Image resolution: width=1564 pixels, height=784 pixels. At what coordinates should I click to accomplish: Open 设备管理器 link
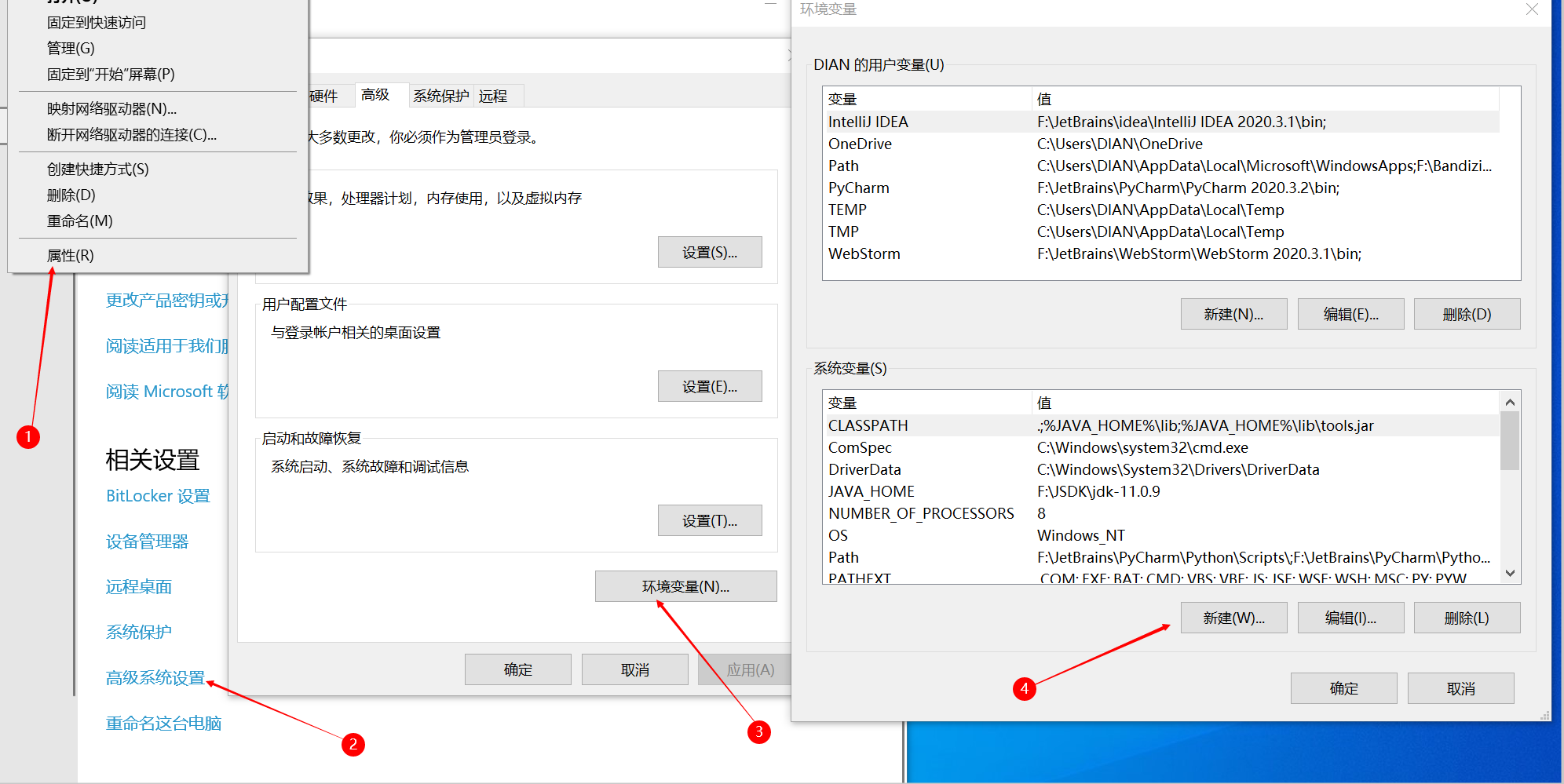pyautogui.click(x=147, y=541)
